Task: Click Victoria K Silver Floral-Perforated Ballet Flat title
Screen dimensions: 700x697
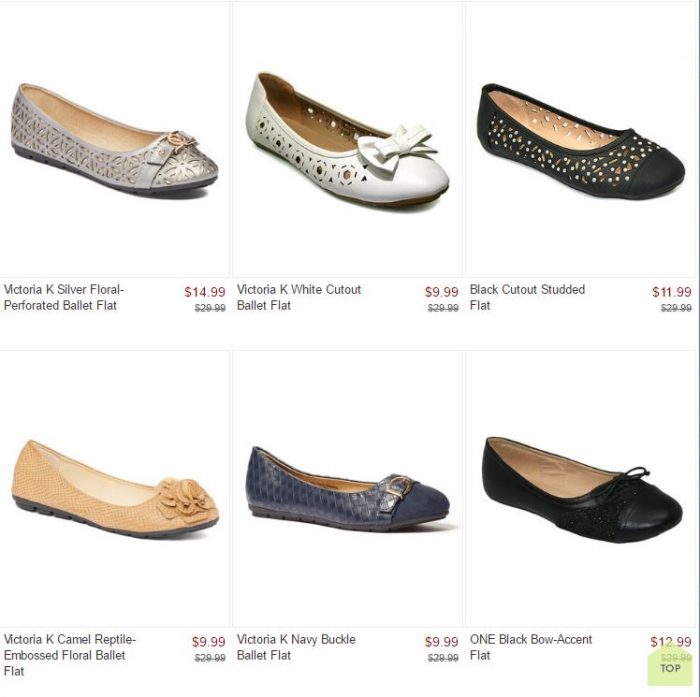Action: pos(63,297)
